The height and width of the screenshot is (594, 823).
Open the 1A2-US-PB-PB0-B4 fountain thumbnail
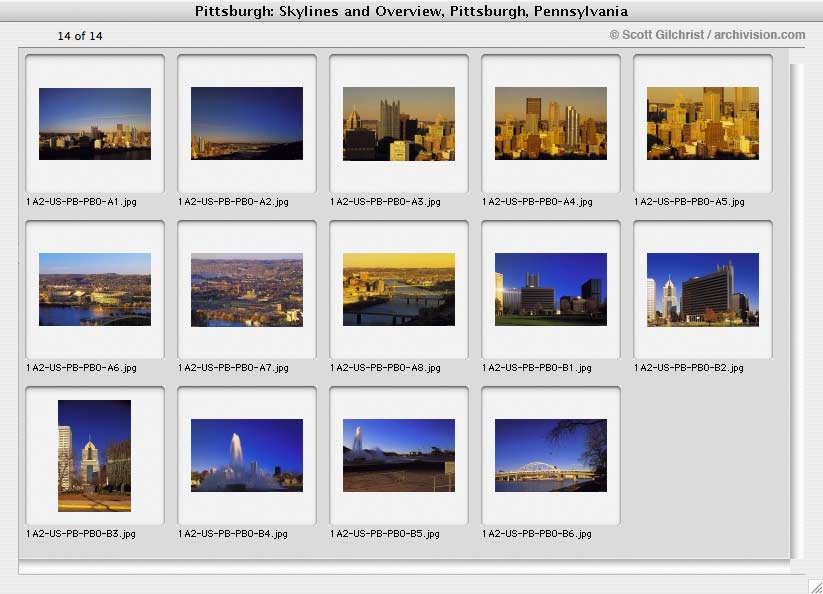click(x=247, y=455)
